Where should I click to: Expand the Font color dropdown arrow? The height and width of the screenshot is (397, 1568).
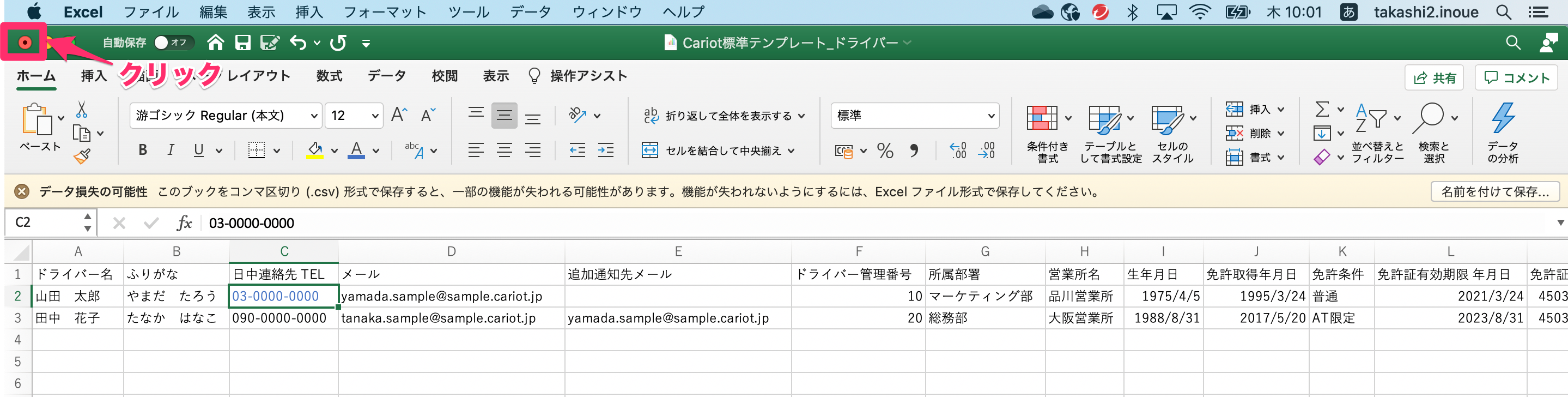(x=376, y=151)
